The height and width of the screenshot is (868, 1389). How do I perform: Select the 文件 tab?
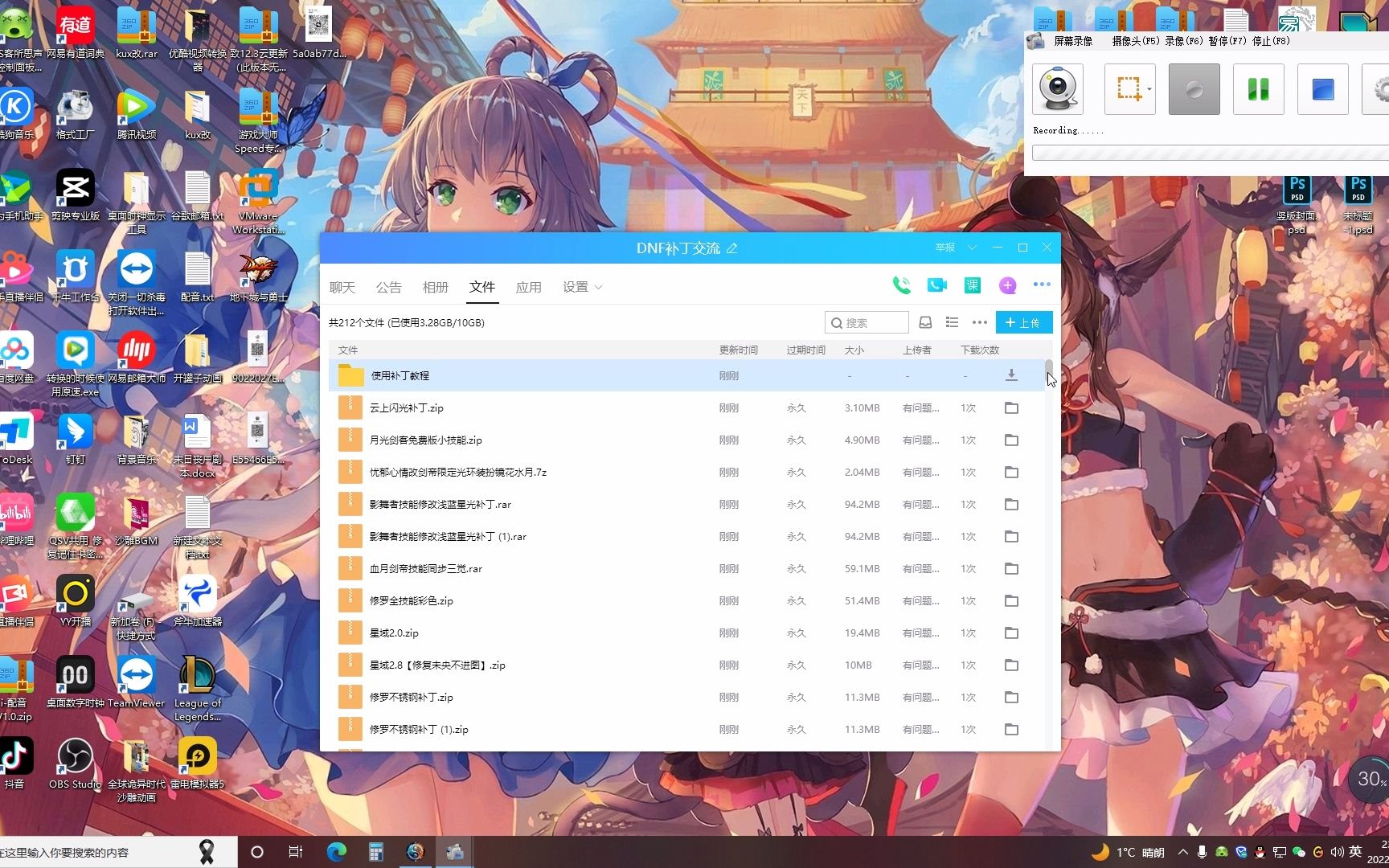point(482,287)
